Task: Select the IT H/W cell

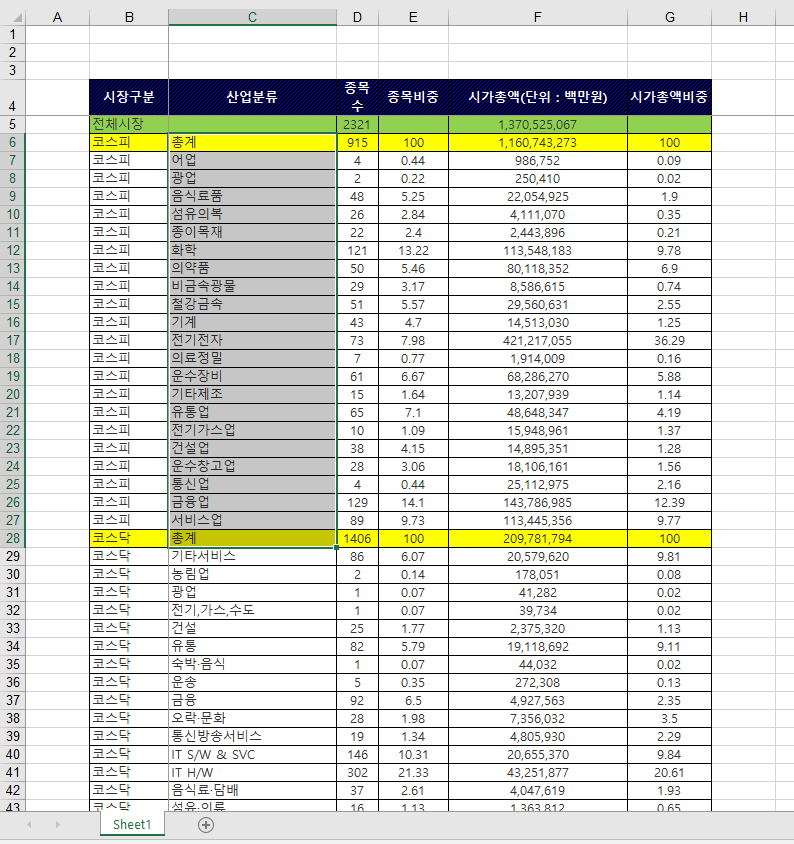Action: coord(252,772)
